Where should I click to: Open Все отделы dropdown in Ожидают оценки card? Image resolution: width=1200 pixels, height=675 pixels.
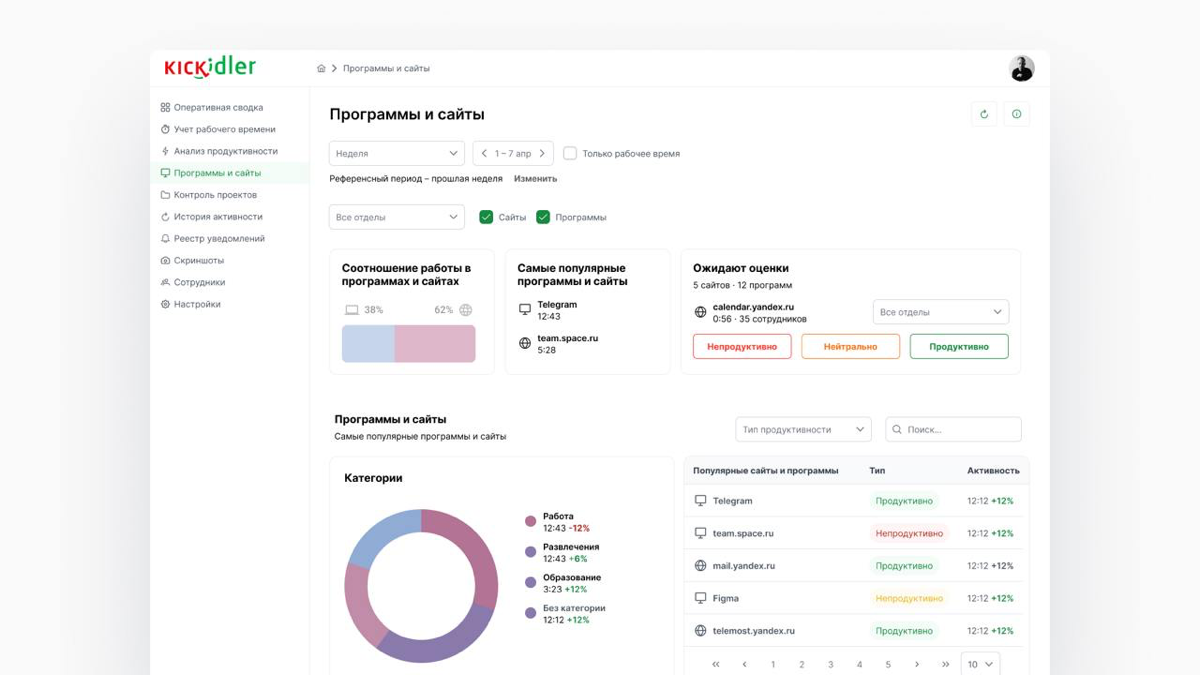point(941,312)
